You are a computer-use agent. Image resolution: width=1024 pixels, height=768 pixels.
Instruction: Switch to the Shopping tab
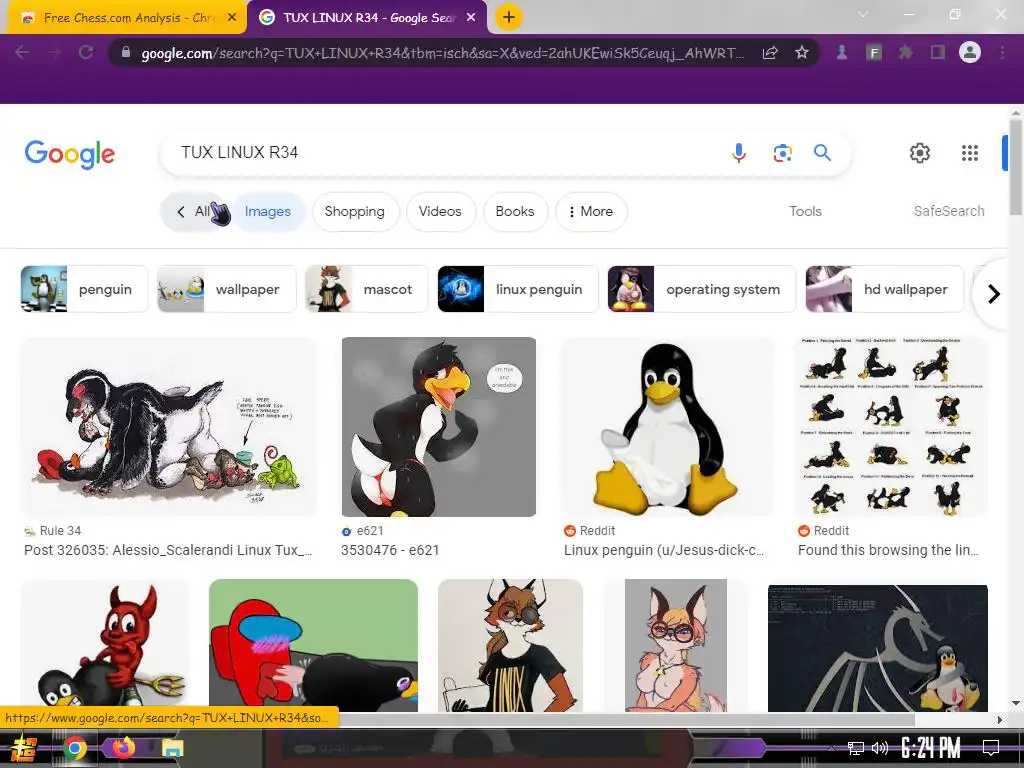tap(355, 212)
